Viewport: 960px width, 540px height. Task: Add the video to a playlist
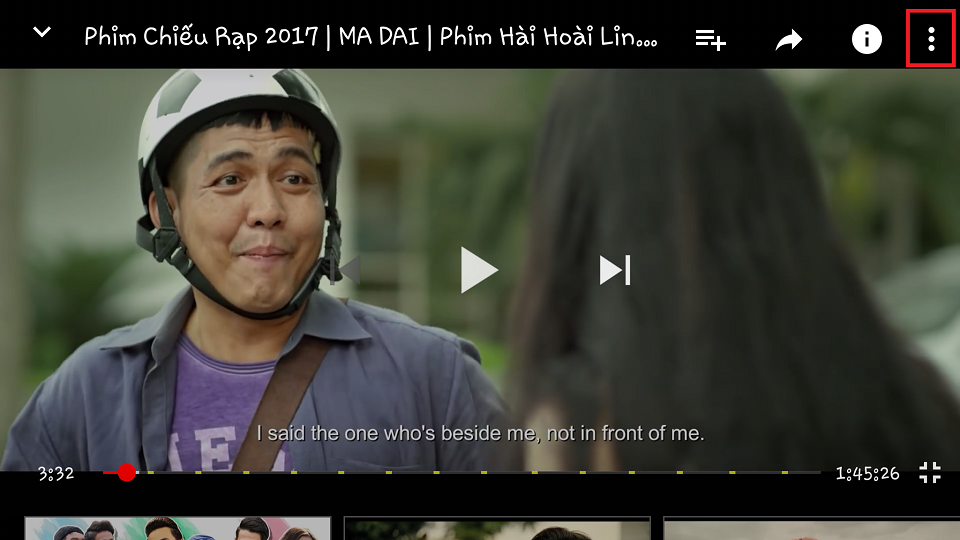(710, 40)
